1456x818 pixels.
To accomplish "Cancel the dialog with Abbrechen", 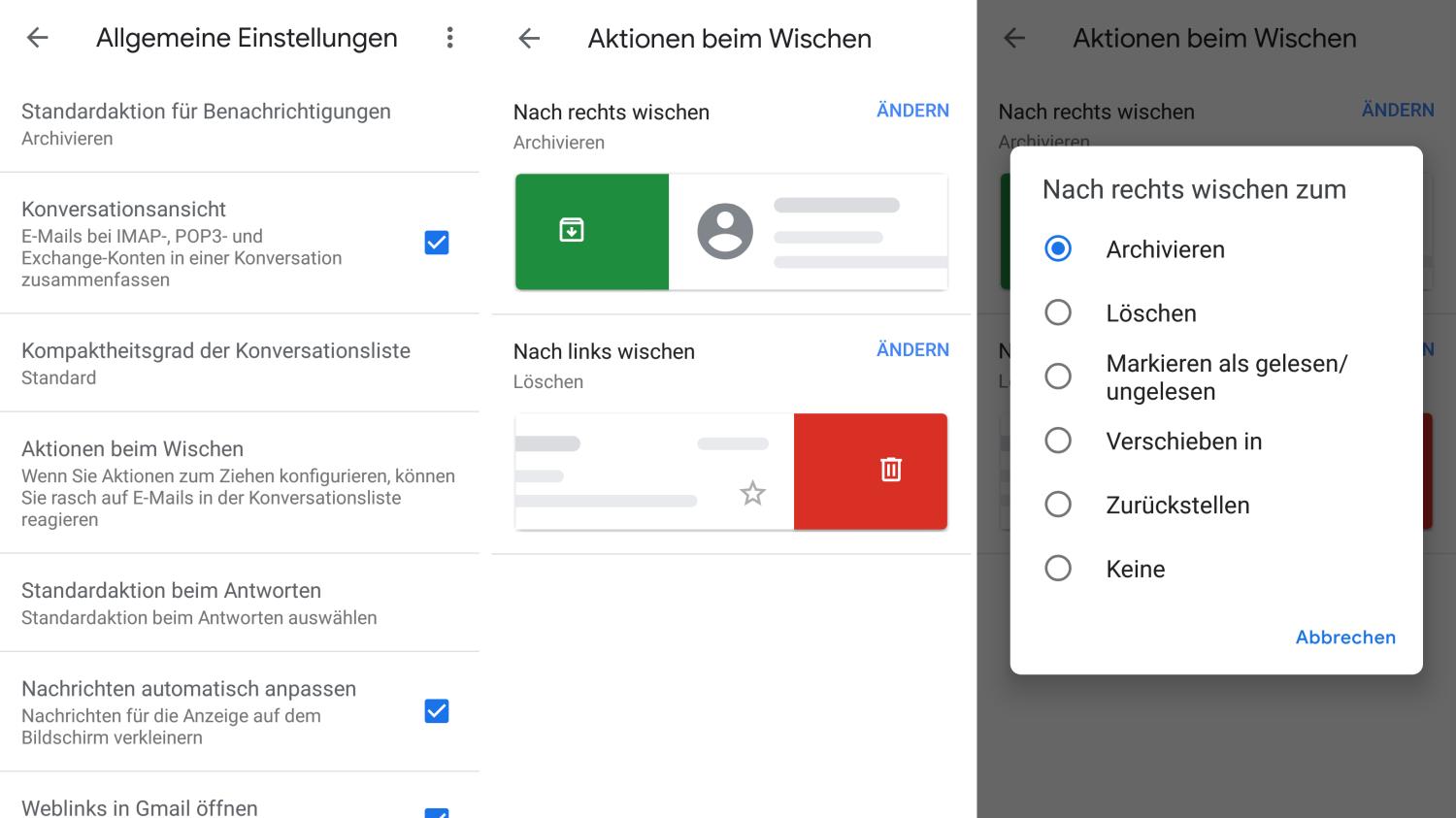I will coord(1345,638).
